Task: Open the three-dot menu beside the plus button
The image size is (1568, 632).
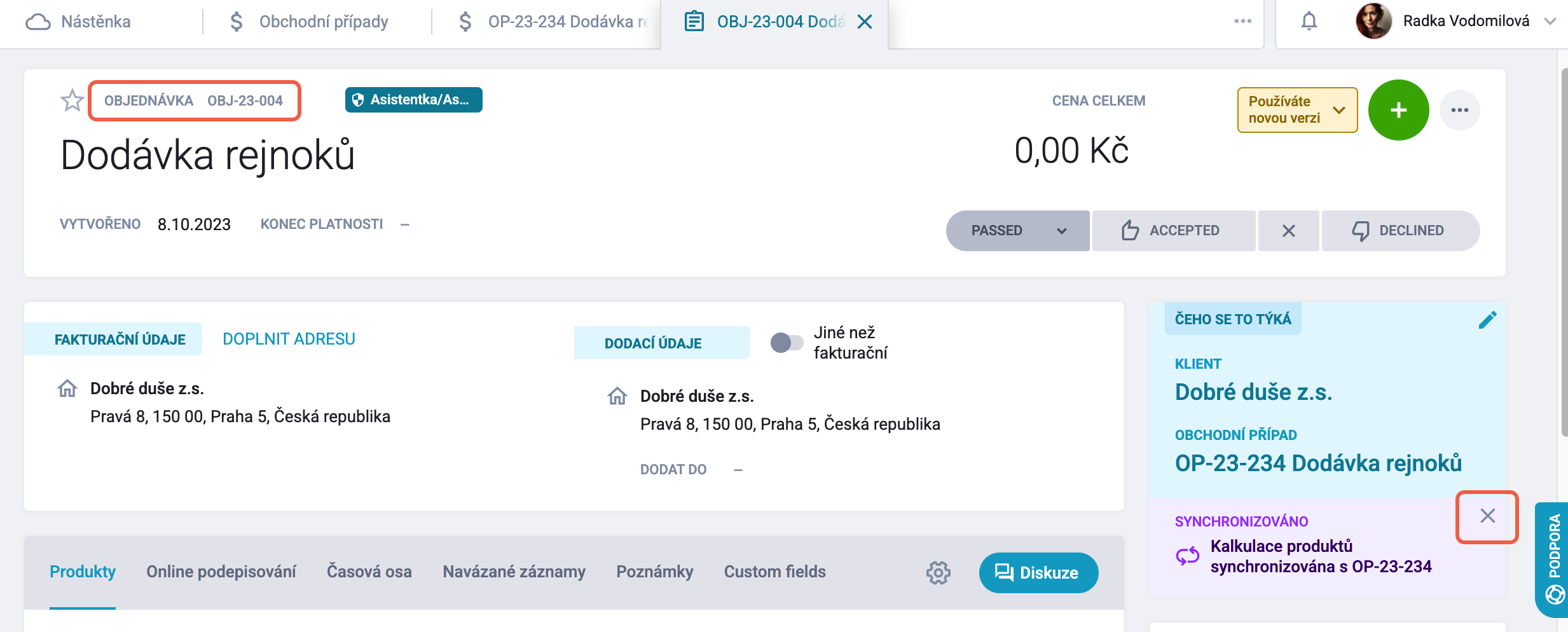Action: 1459,110
